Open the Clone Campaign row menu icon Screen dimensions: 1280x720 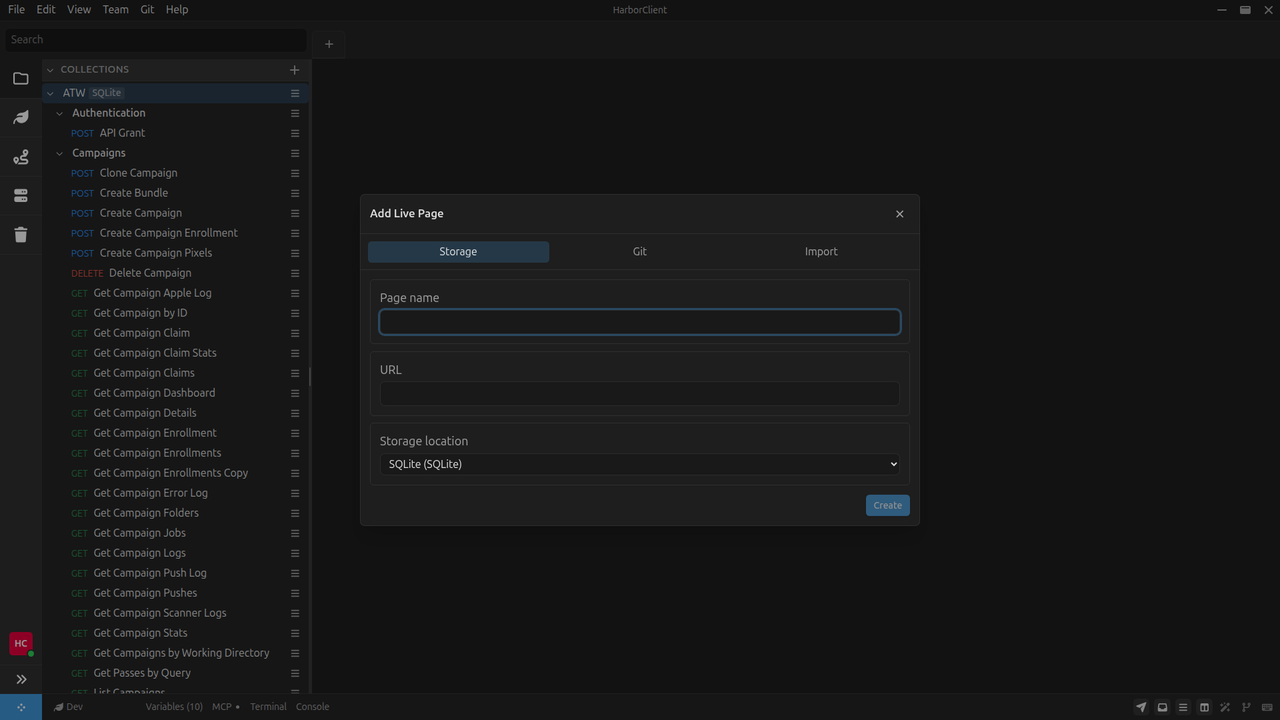[295, 173]
